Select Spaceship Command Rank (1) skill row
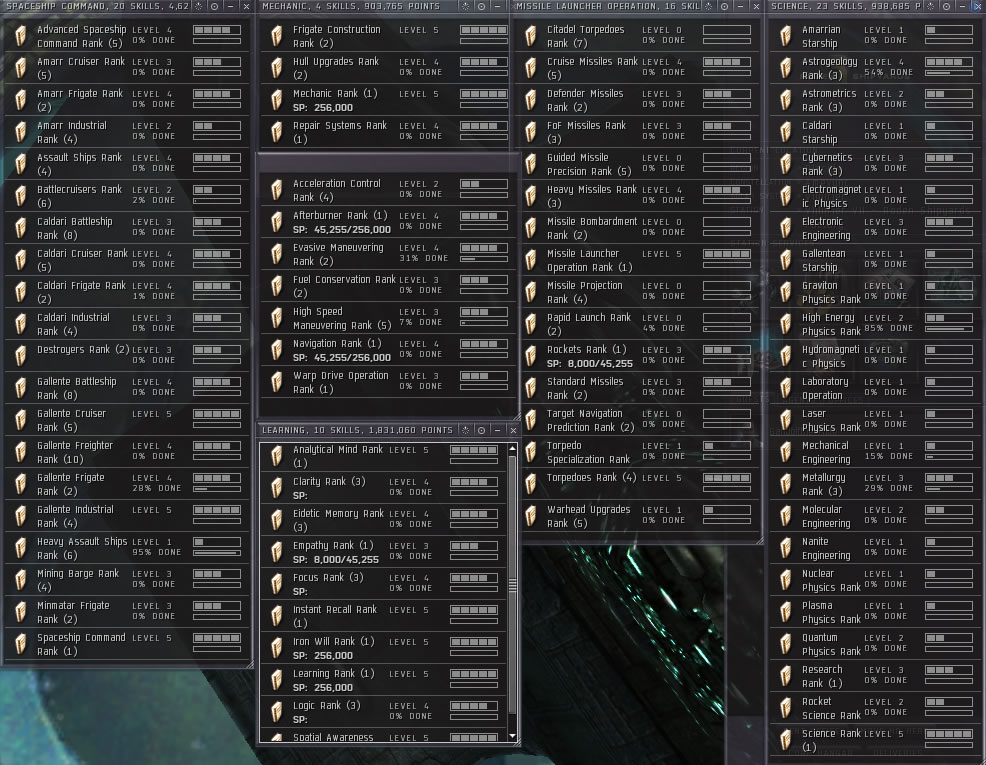The width and height of the screenshot is (986, 765). [127, 644]
